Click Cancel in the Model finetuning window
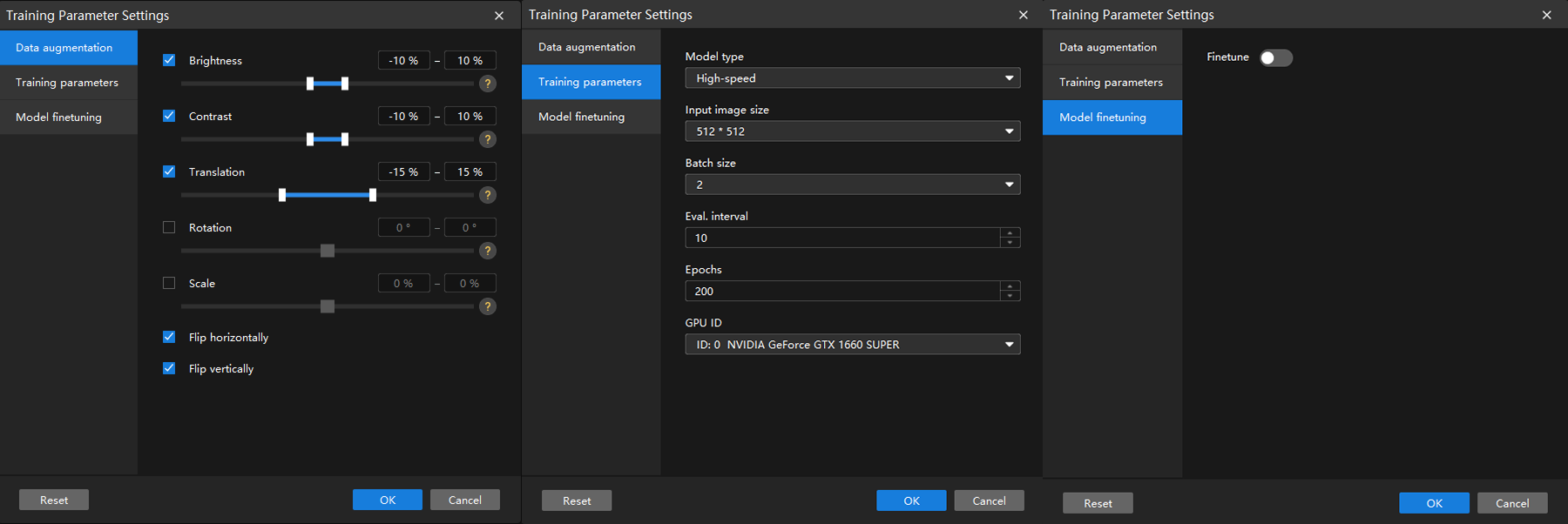Screen dimensions: 1568x524 [1512, 503]
